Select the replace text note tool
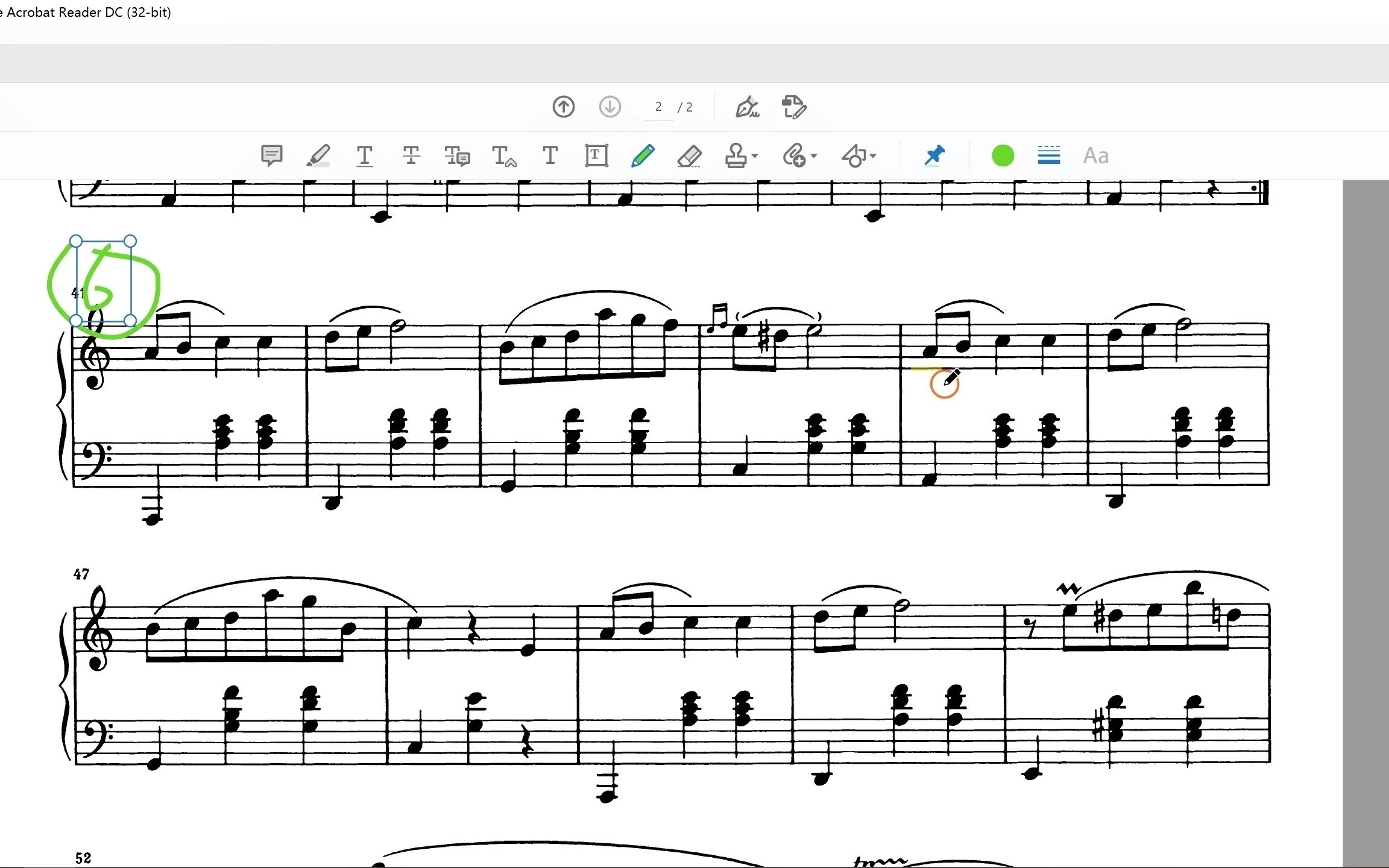Screen dimensions: 1389x868 (x=457, y=156)
